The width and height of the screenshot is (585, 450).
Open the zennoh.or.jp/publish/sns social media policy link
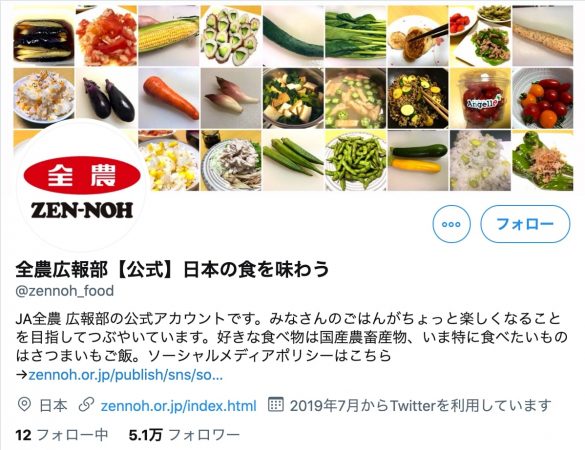[126, 375]
